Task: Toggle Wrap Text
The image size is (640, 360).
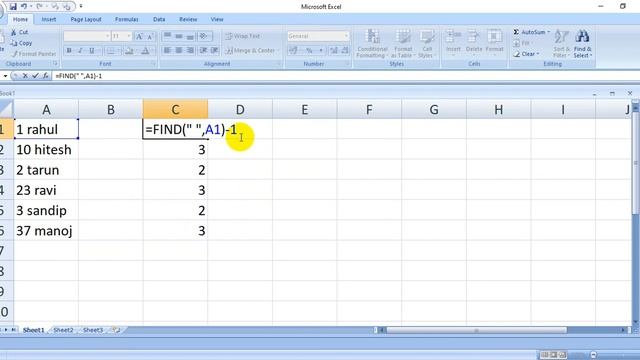Action: (x=243, y=36)
